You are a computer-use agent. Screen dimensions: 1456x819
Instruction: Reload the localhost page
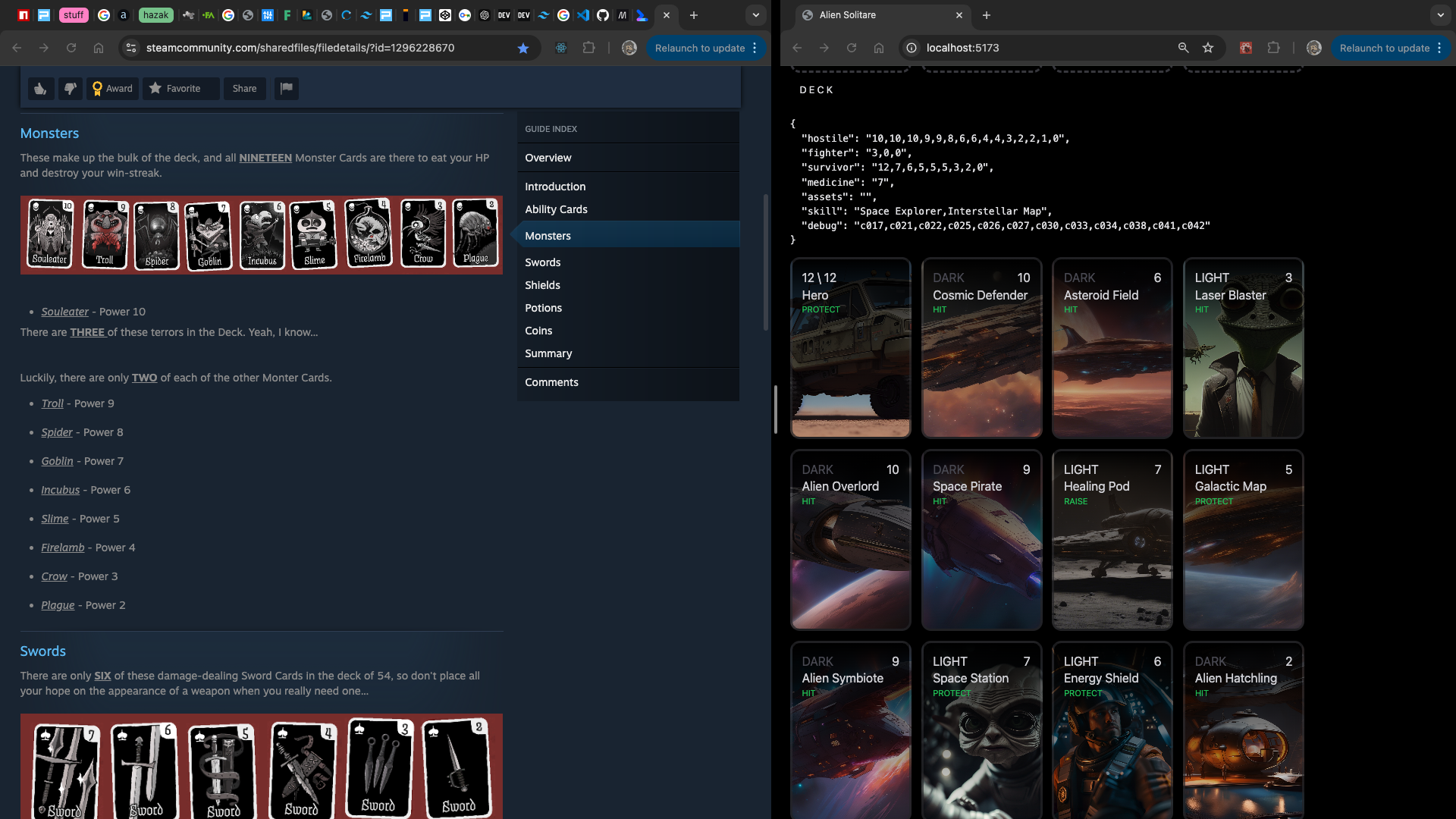coord(852,48)
